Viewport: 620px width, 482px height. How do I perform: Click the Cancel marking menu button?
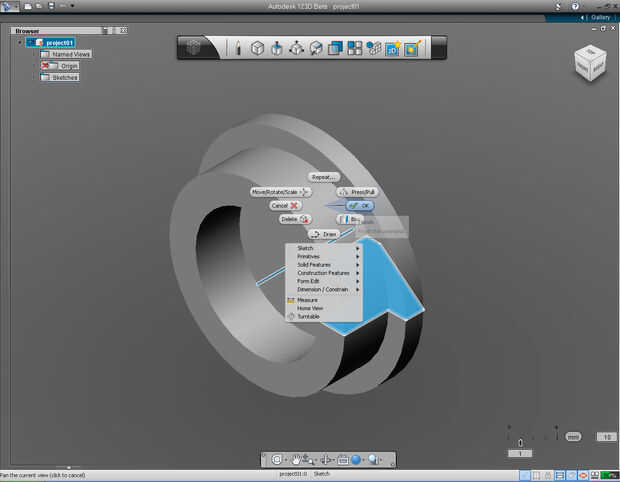pos(285,206)
